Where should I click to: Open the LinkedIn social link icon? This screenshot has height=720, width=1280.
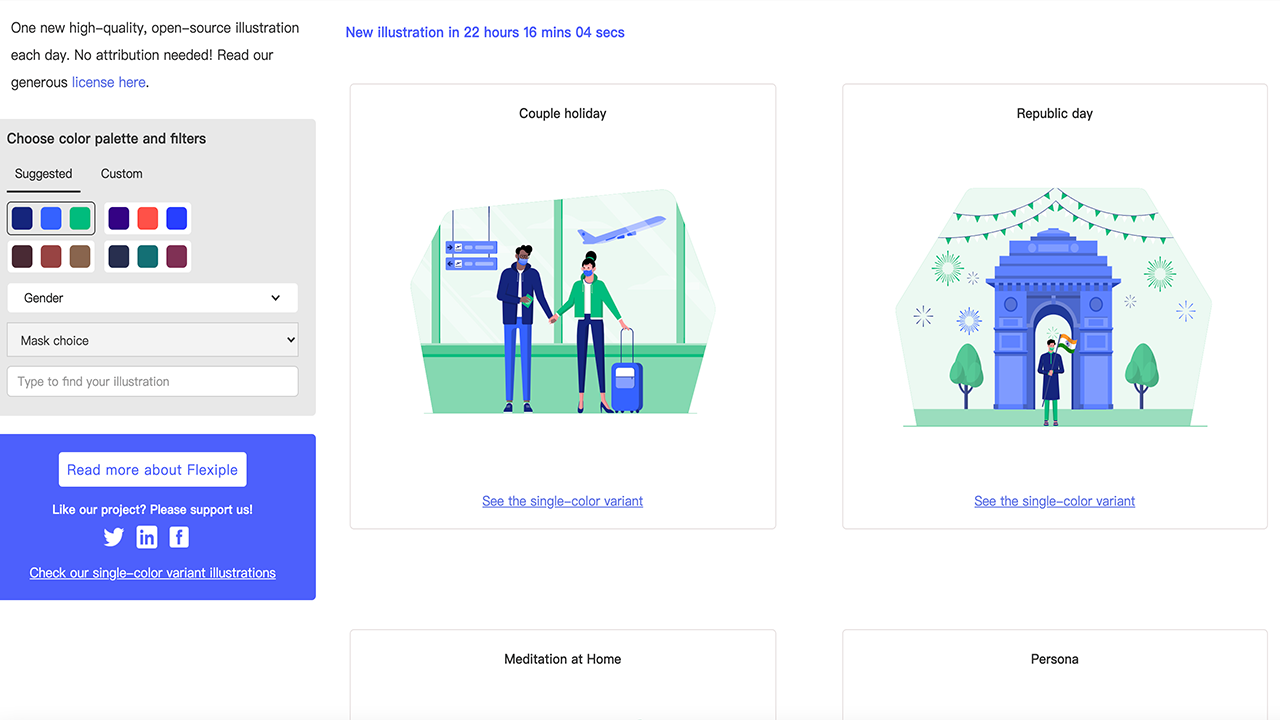tap(147, 537)
